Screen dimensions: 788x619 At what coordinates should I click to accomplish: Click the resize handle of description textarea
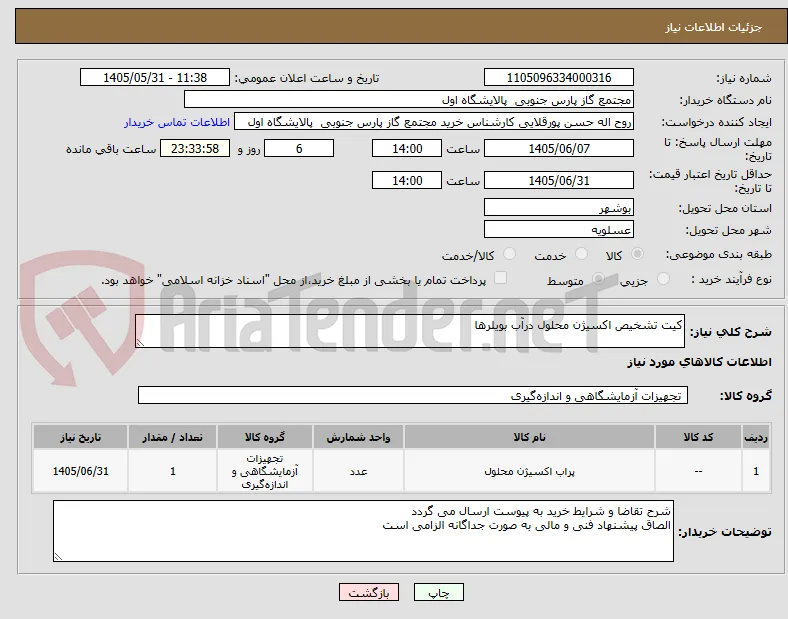(x=140, y=343)
